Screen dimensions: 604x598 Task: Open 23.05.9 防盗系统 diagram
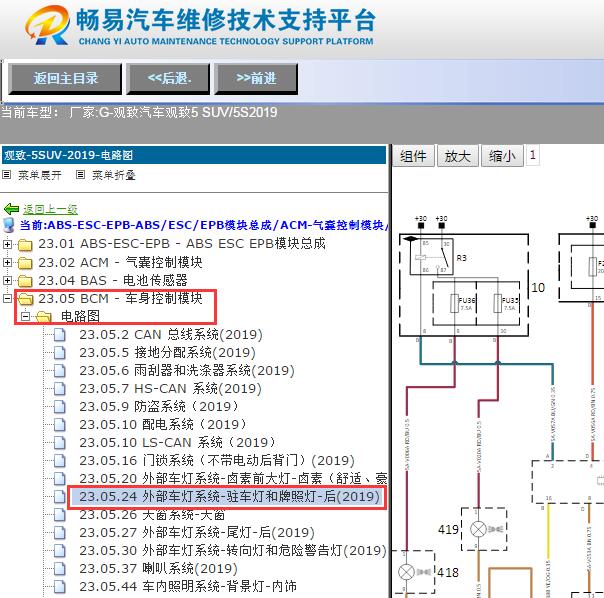click(x=158, y=406)
